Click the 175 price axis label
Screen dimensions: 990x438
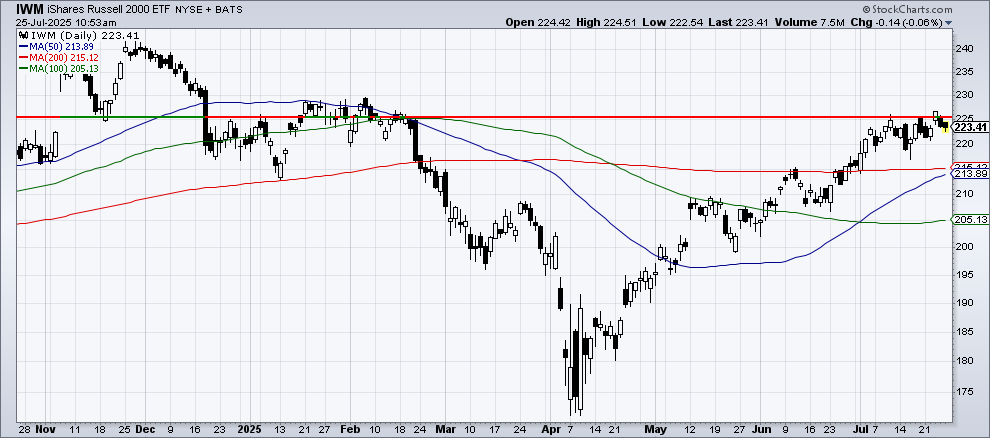(x=962, y=392)
